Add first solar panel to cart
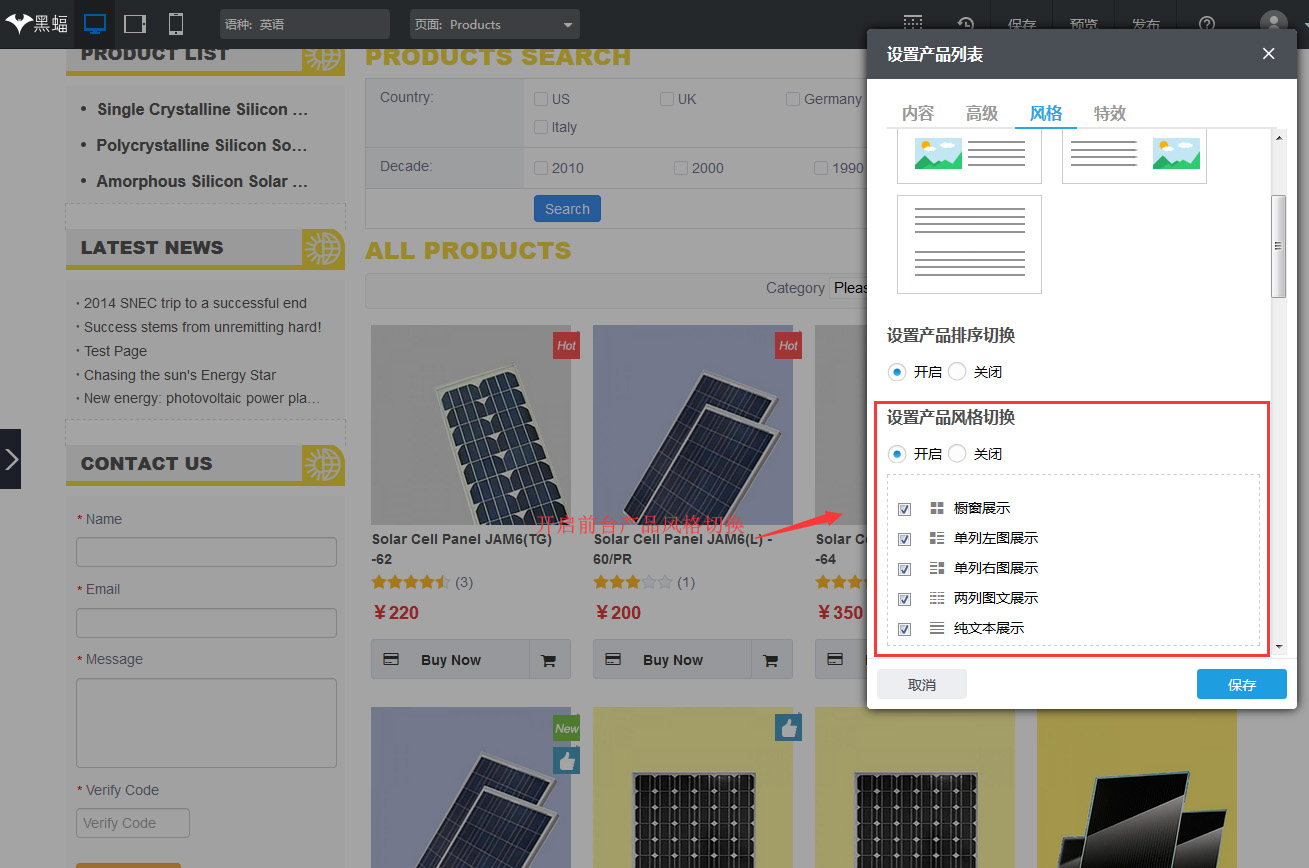 coord(549,660)
